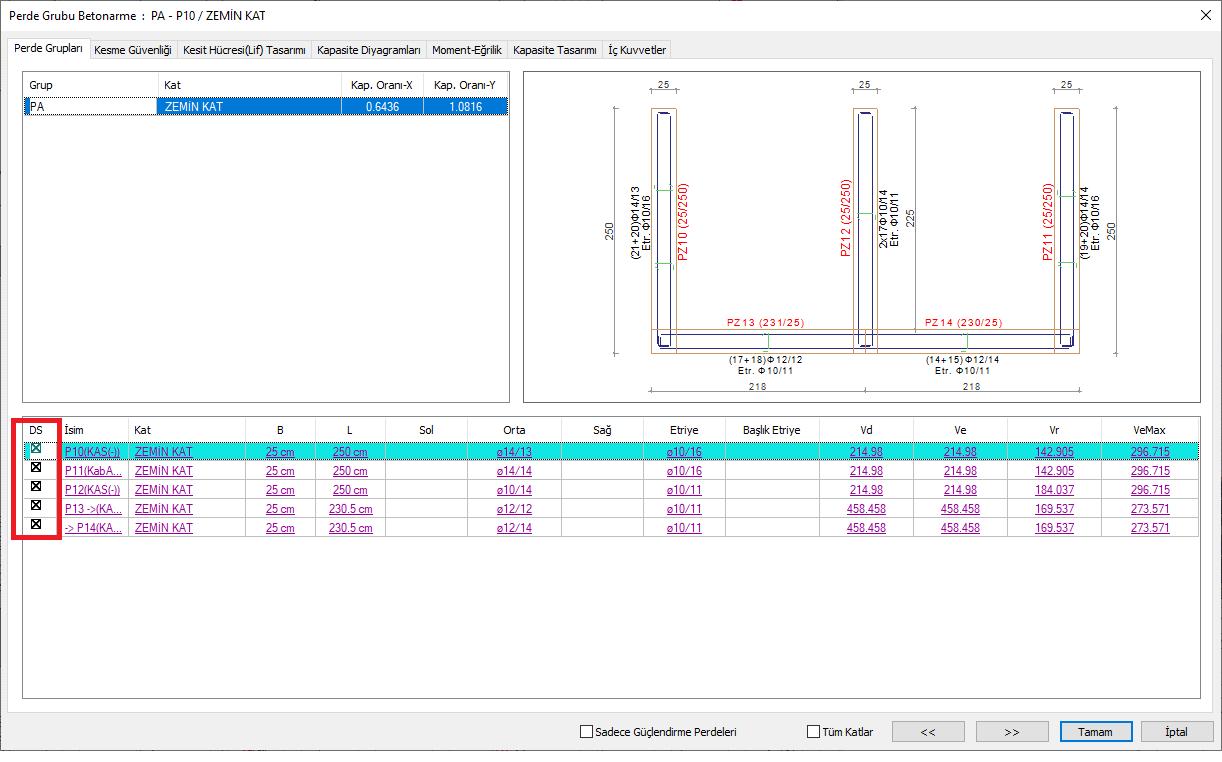Image resolution: width=1222 pixels, height=762 pixels.
Task: Click PZ14 (230/25) label in drawing
Action: 963,322
